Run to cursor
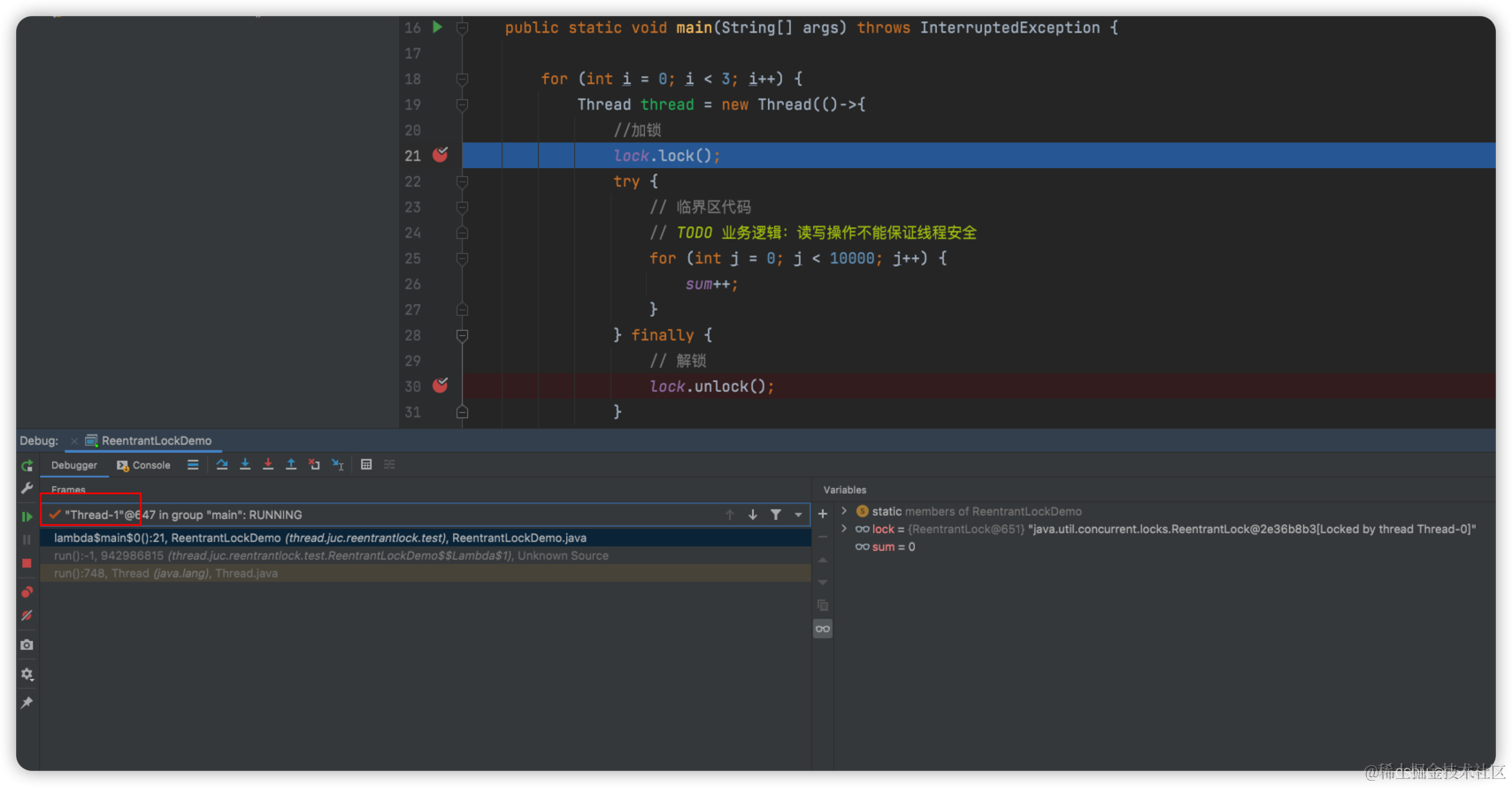The image size is (1512, 787). 337,465
